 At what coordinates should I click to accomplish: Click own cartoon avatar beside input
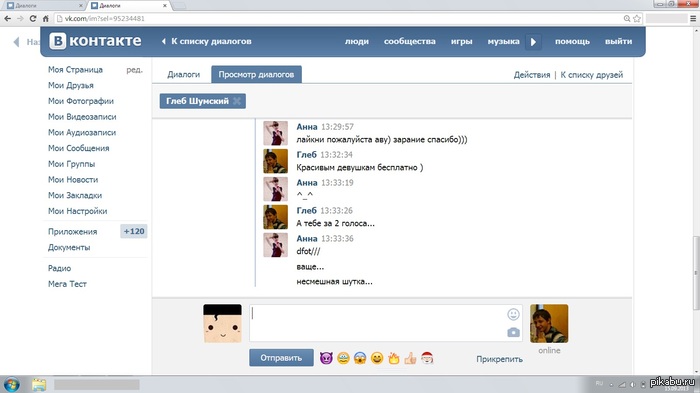point(222,323)
